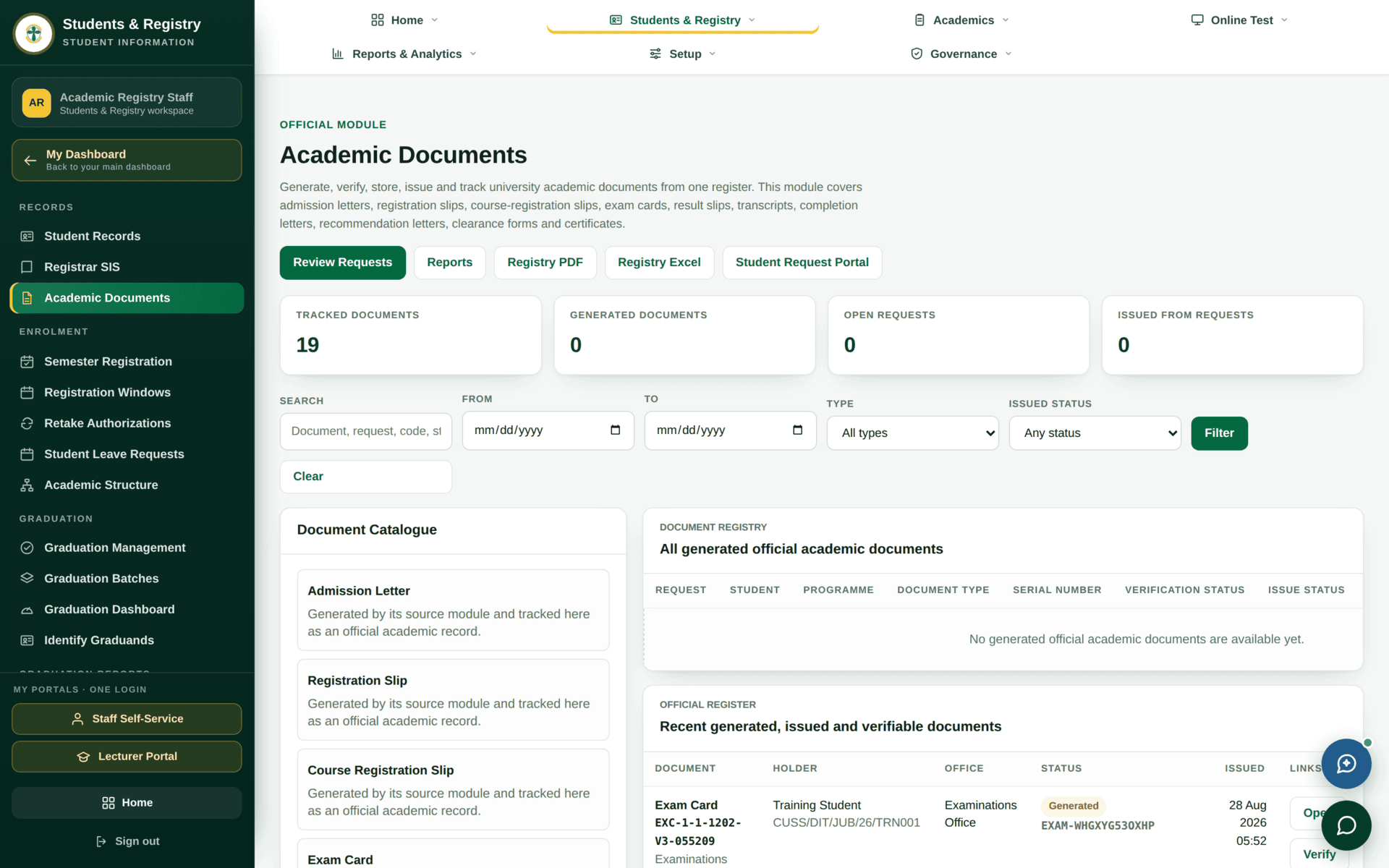Click the AR avatar badge
Viewport: 1389px width, 868px height.
36,103
